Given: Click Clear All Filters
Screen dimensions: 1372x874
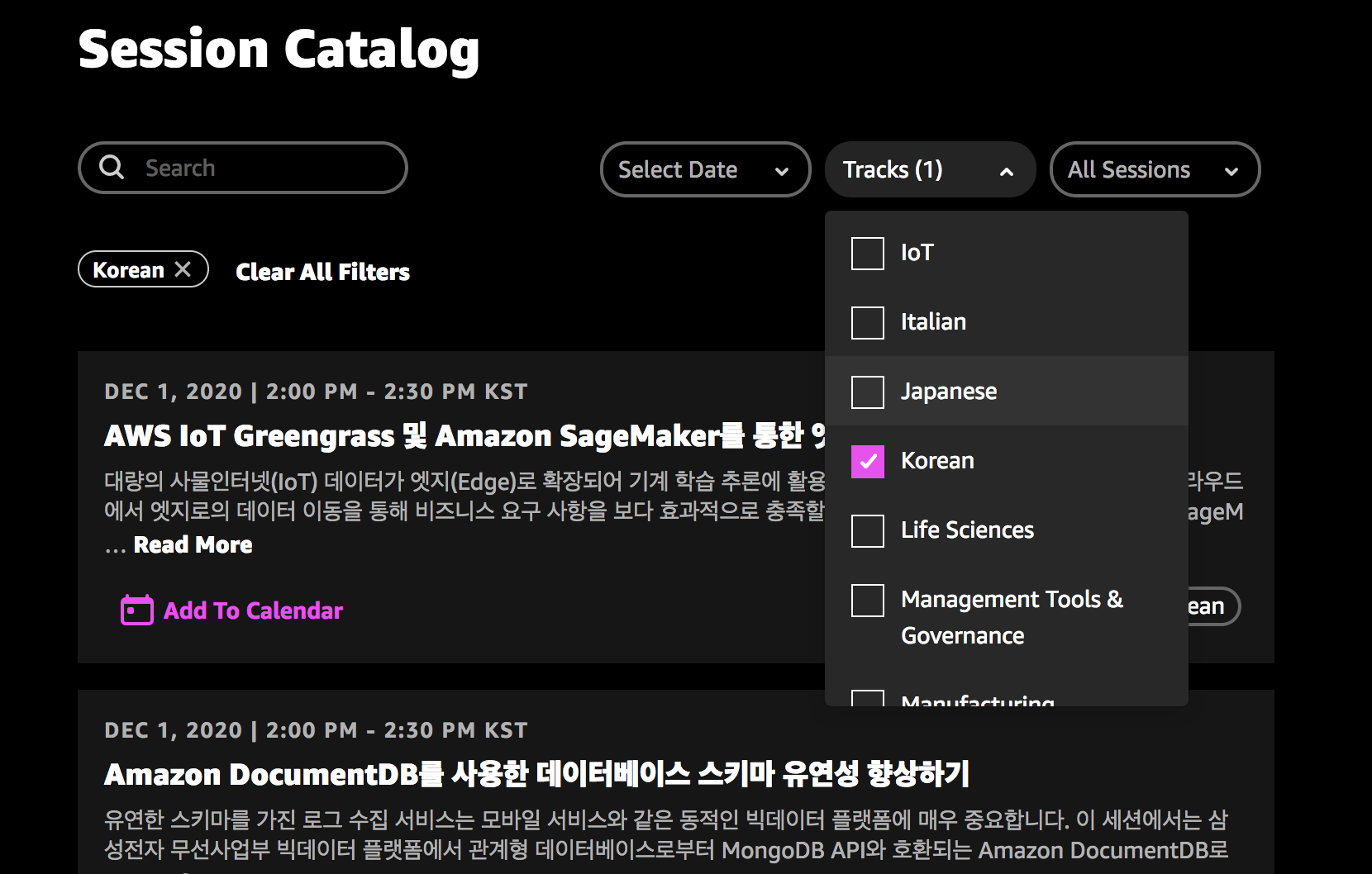Looking at the screenshot, I should 322,272.
